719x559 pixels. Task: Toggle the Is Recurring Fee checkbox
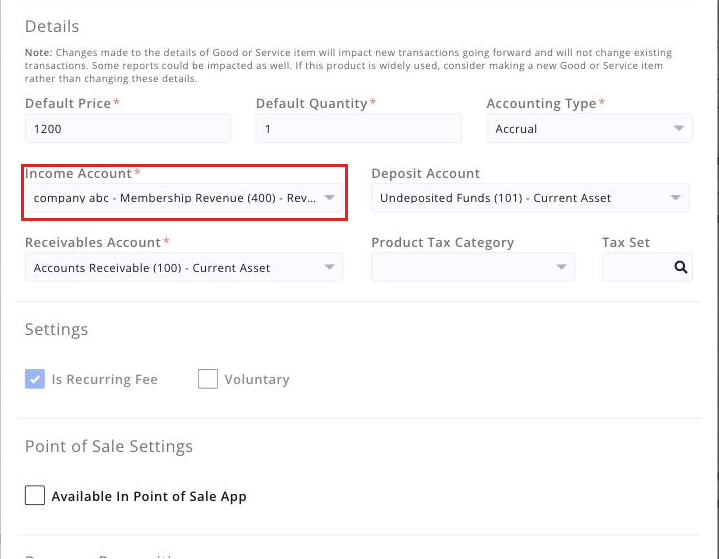(35, 379)
